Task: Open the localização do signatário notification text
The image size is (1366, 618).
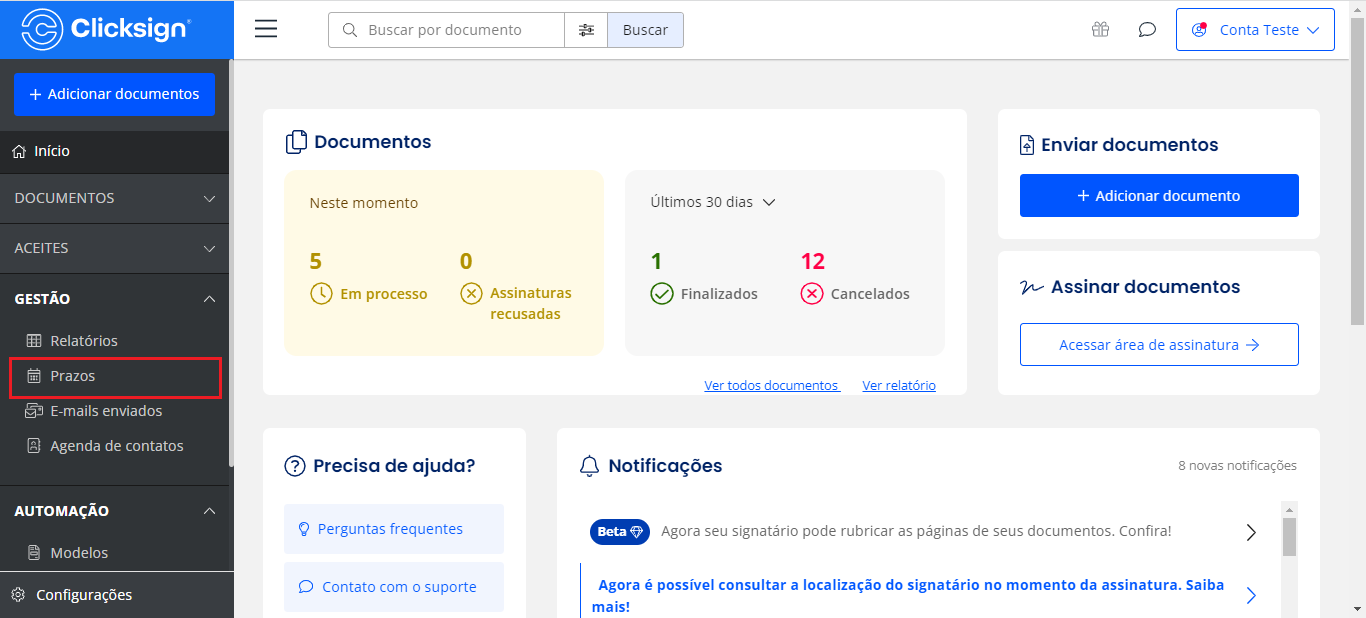Action: click(910, 596)
